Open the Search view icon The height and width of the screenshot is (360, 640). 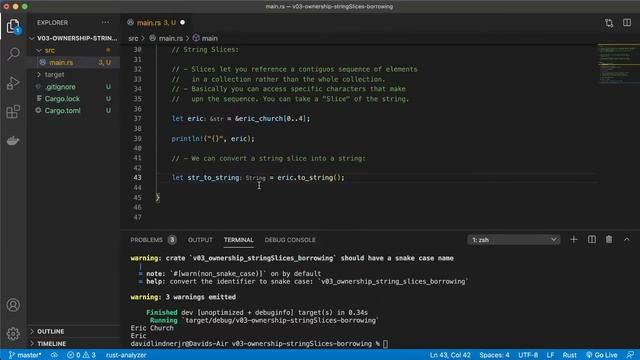click(13, 54)
